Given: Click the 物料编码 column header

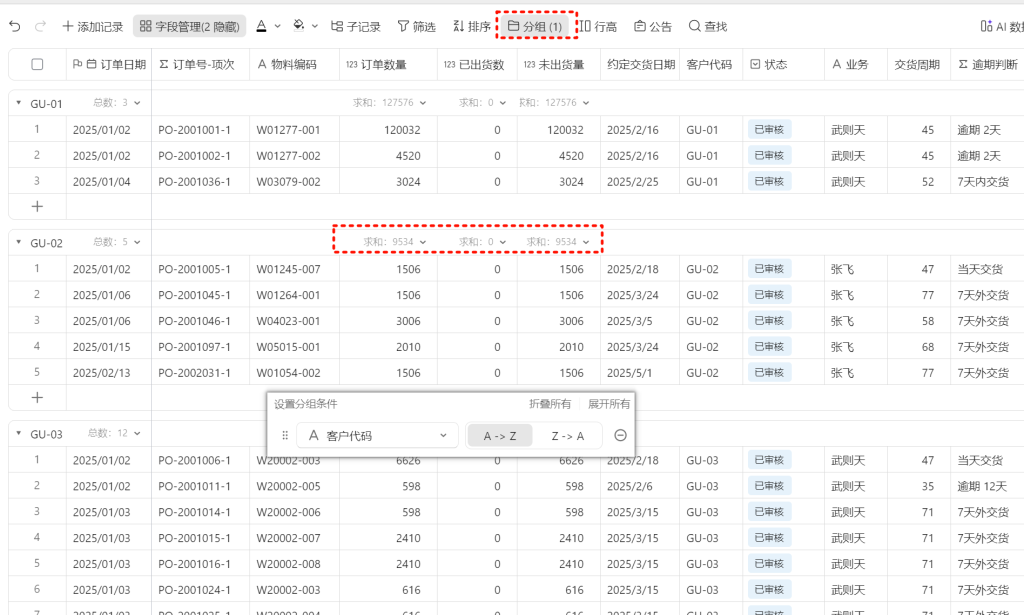Looking at the screenshot, I should point(295,64).
